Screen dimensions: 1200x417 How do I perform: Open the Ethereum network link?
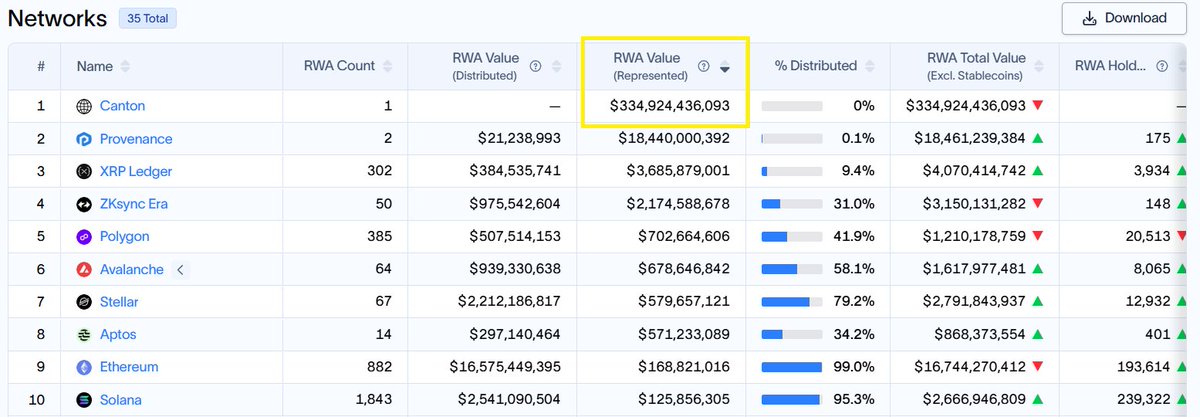pos(129,367)
